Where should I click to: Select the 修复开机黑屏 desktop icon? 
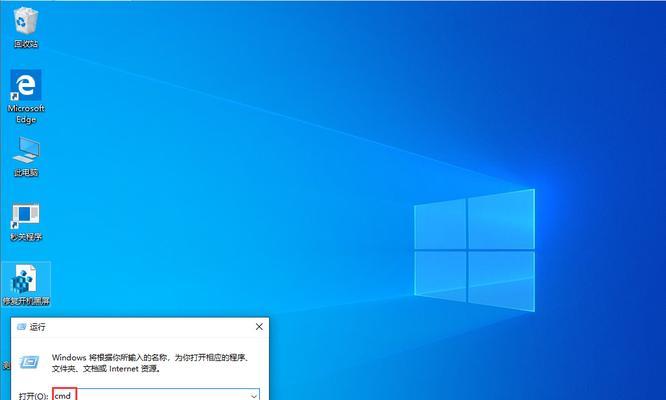point(26,279)
